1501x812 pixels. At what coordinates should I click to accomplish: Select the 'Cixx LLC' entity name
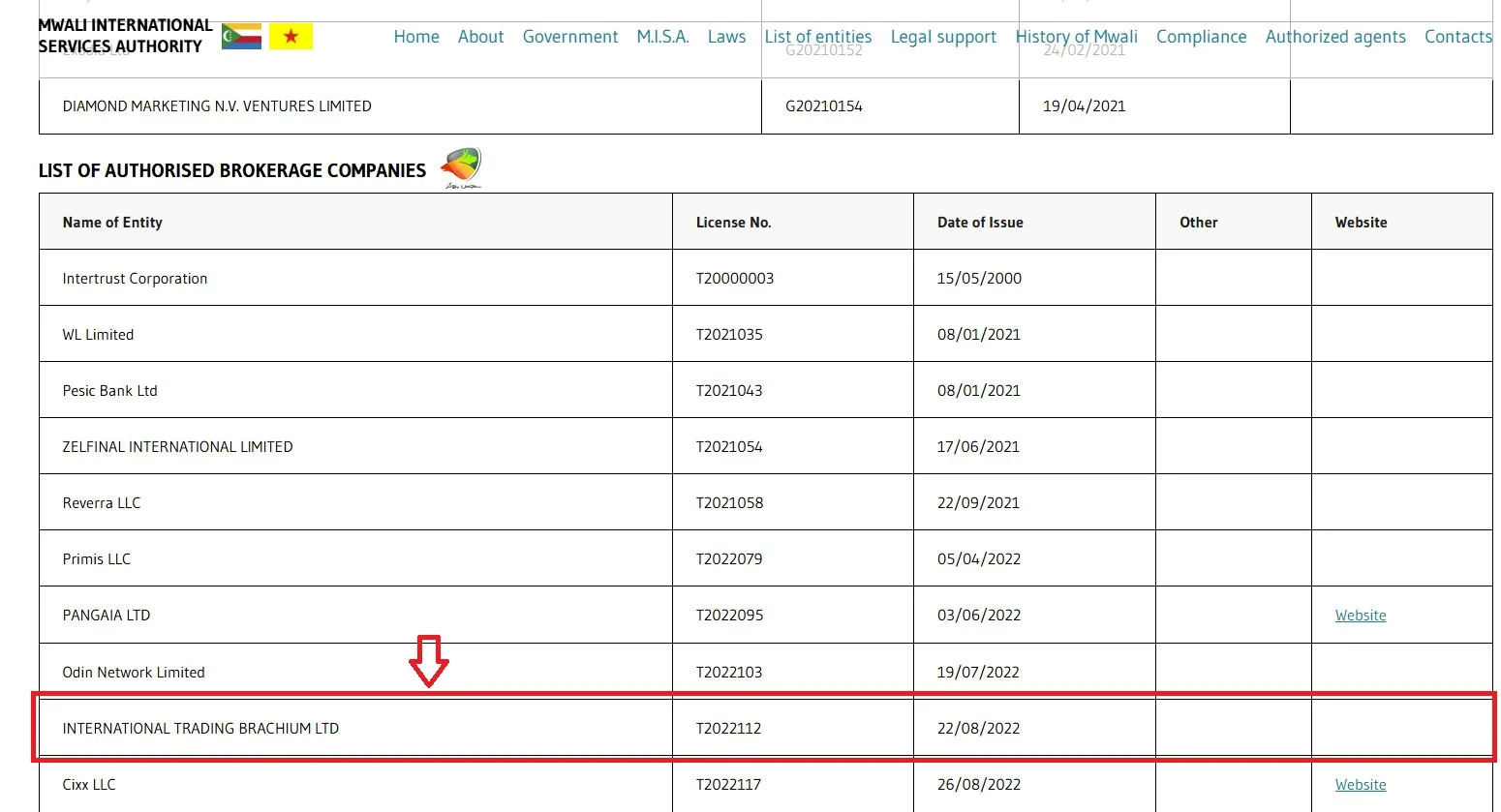click(89, 785)
